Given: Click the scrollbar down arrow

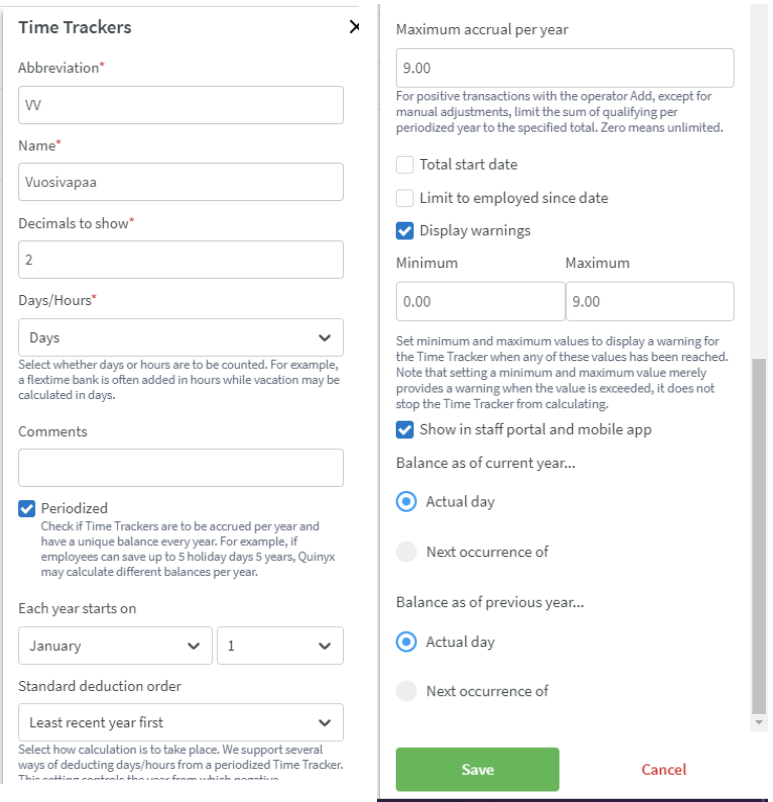Looking at the screenshot, I should 760,722.
